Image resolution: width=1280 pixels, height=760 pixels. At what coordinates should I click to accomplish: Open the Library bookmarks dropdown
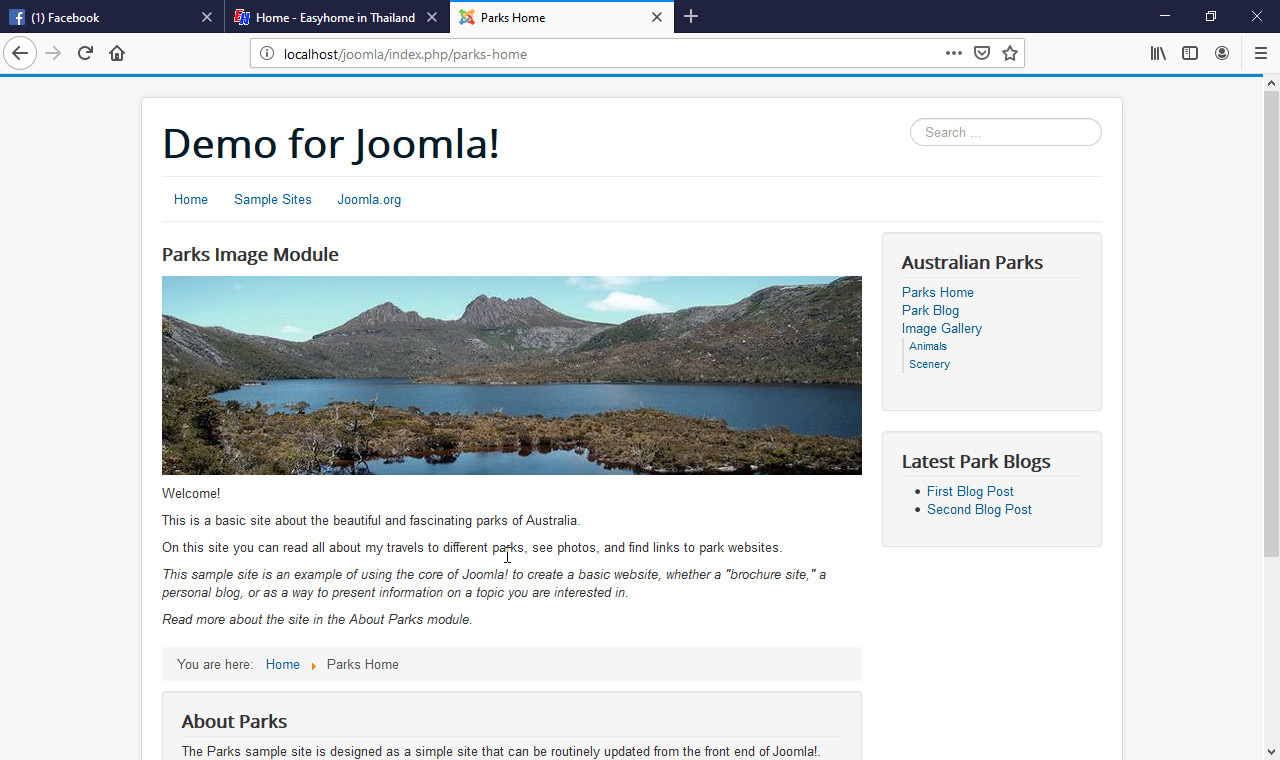(x=1157, y=53)
